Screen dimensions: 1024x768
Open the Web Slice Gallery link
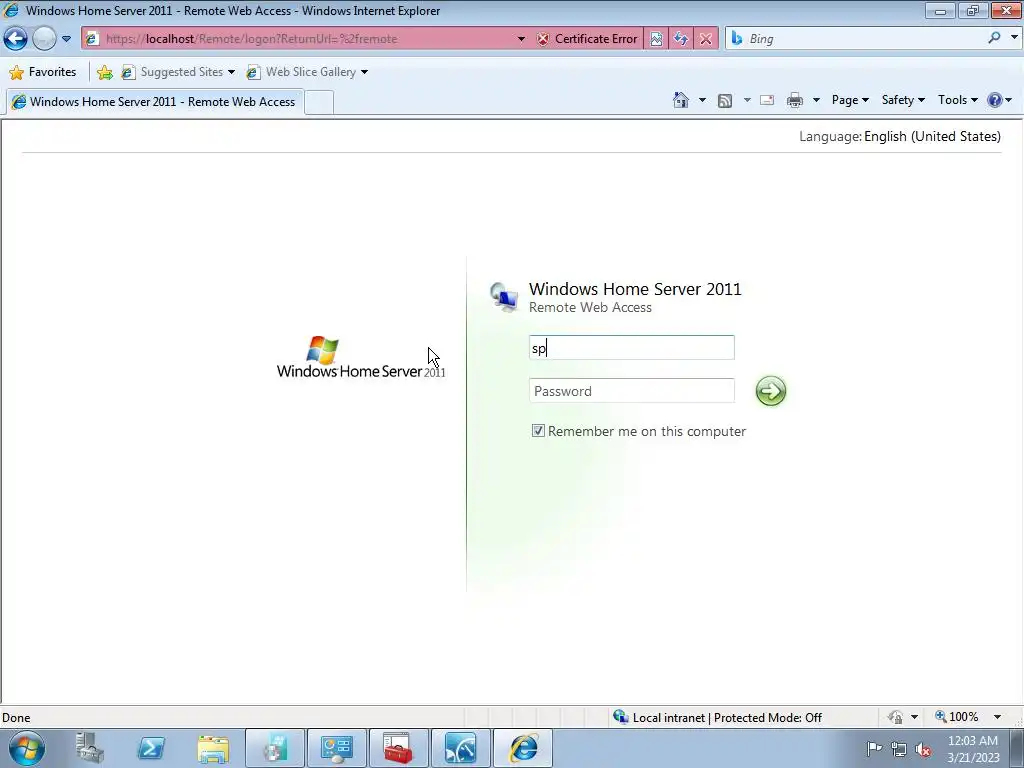point(307,72)
